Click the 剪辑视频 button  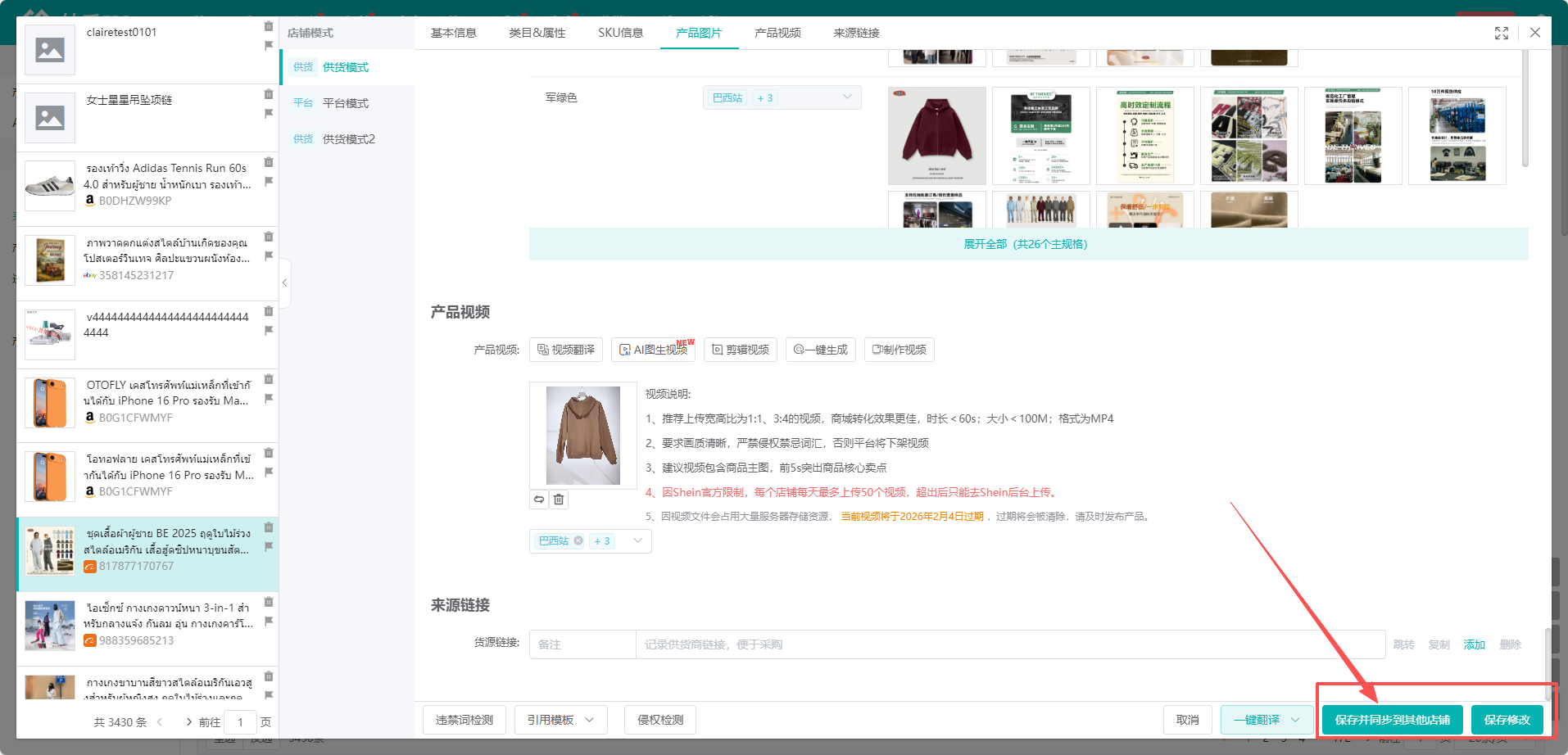pos(741,350)
